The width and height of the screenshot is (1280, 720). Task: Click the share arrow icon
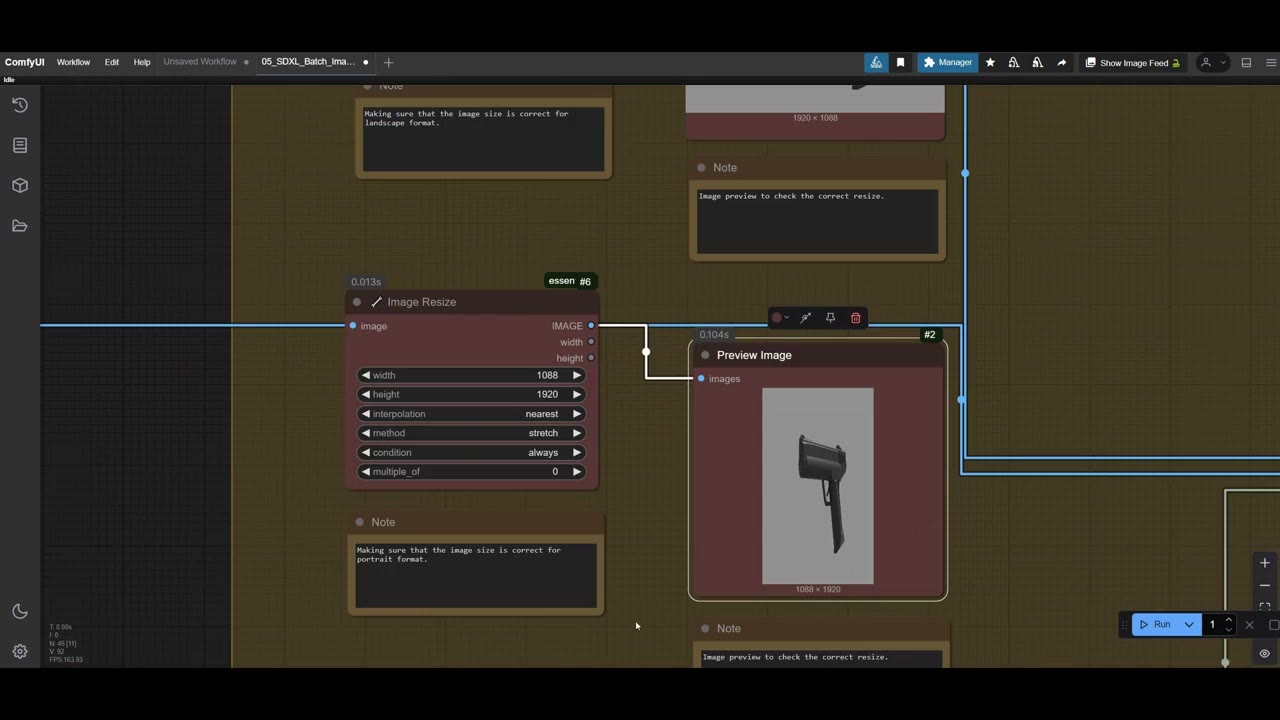(x=1061, y=62)
